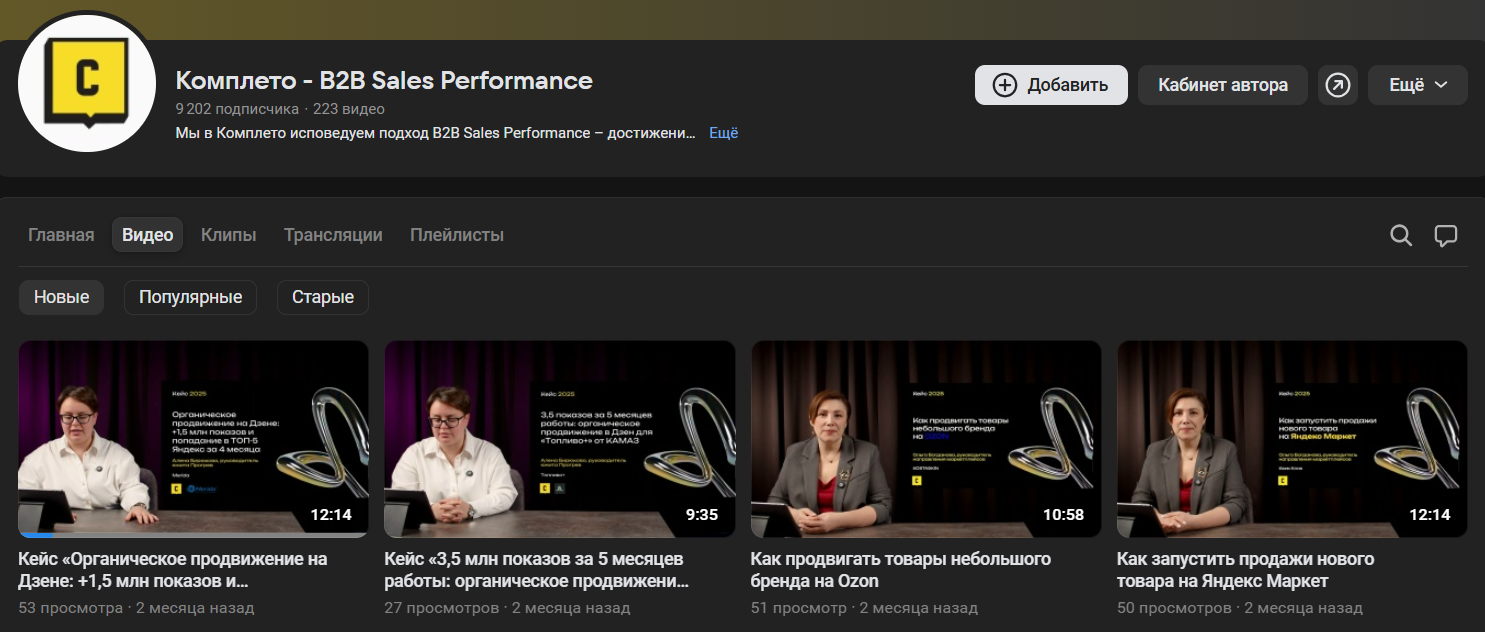
Task: Click title Как продвигать товары небольшого бренда на Ozon
Action: 900,569
